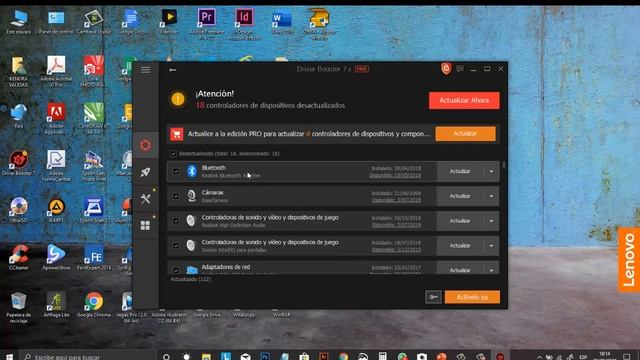640x360 pixels.
Task: Click the taskbar clock
Action: tap(604, 356)
